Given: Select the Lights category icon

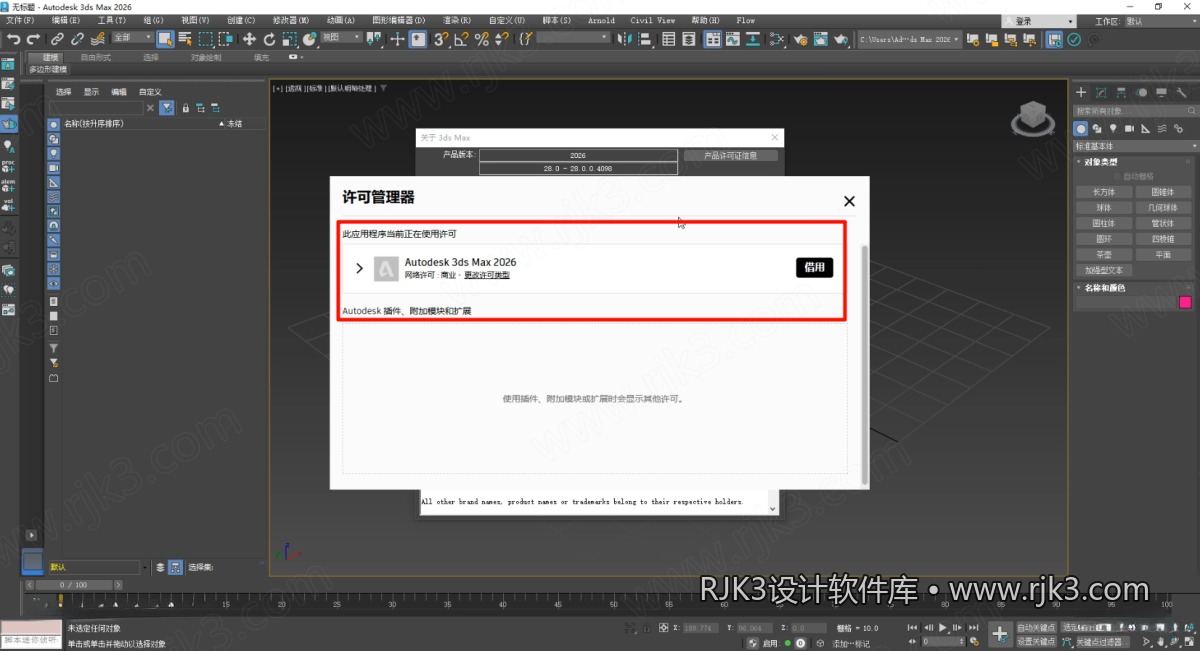Looking at the screenshot, I should point(1113,128).
